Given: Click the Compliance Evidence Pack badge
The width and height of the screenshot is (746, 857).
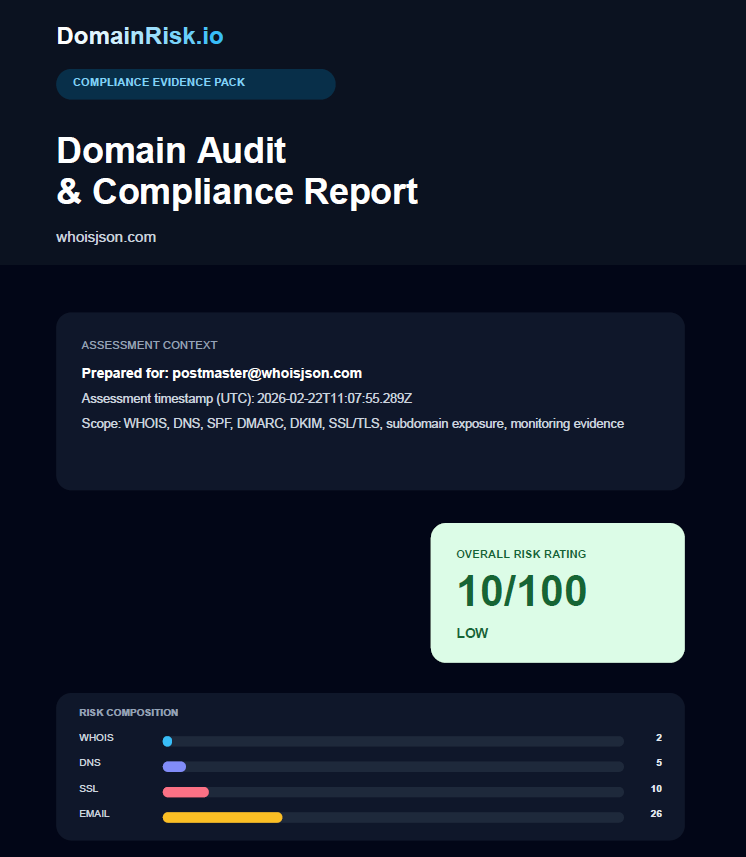Looking at the screenshot, I should click(x=196, y=84).
